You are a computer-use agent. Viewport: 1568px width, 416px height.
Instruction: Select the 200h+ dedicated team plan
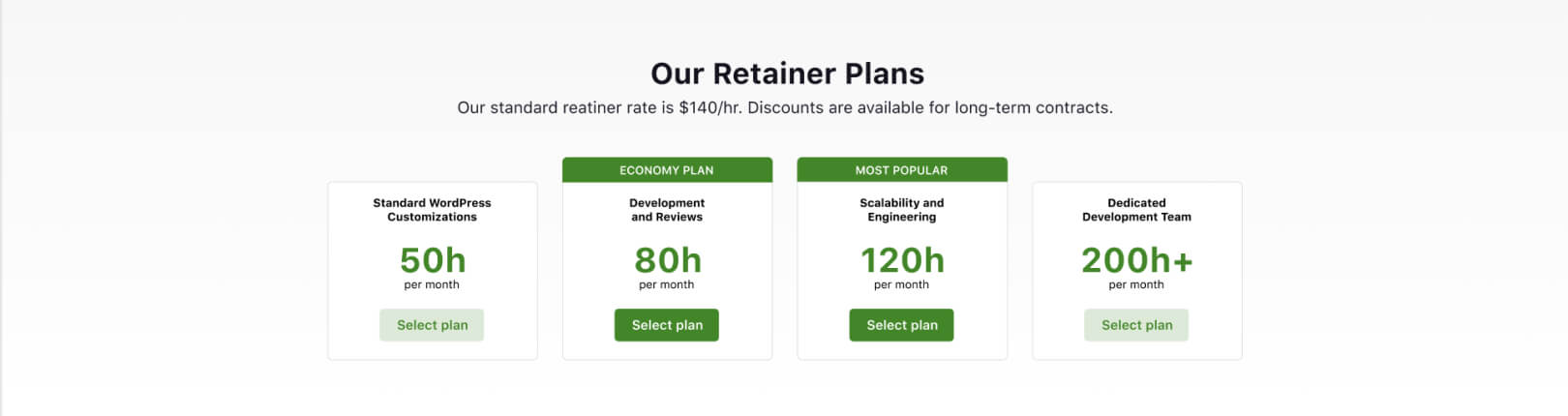pos(1136,325)
